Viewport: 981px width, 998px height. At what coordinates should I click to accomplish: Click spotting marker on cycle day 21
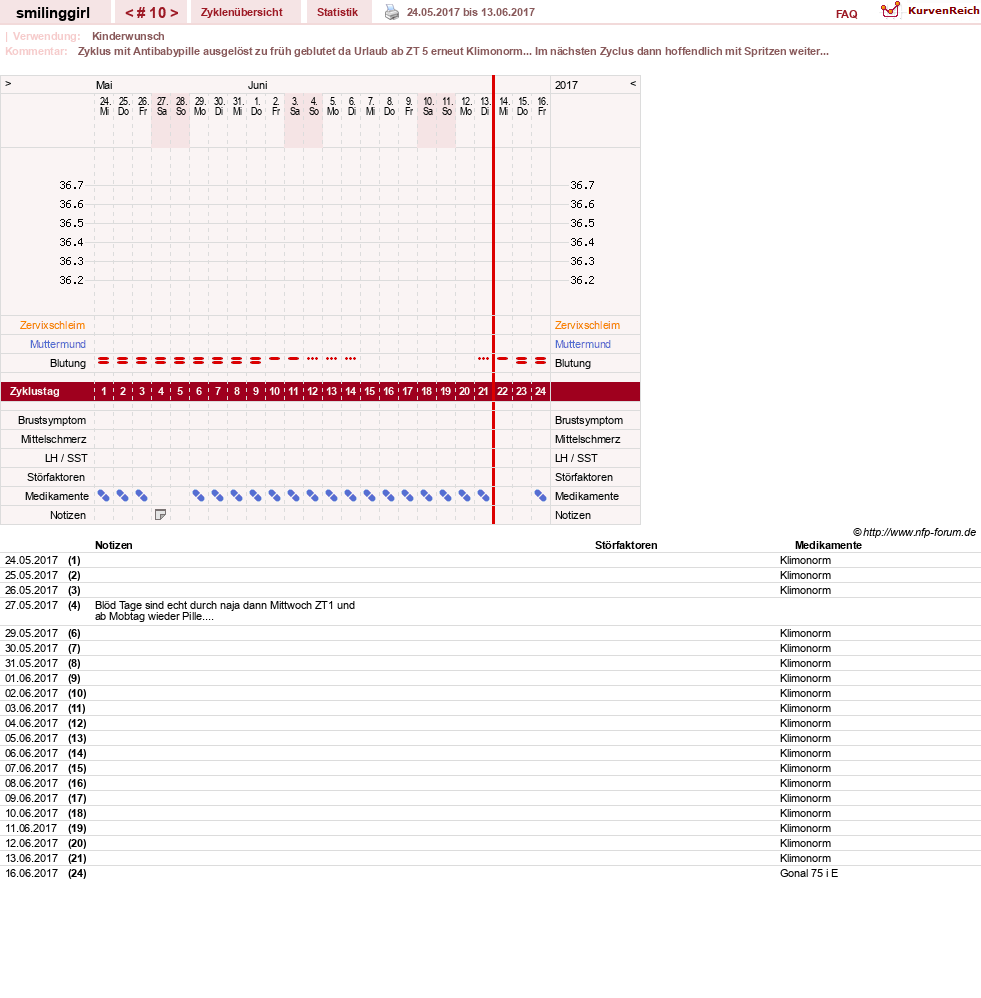click(x=483, y=359)
